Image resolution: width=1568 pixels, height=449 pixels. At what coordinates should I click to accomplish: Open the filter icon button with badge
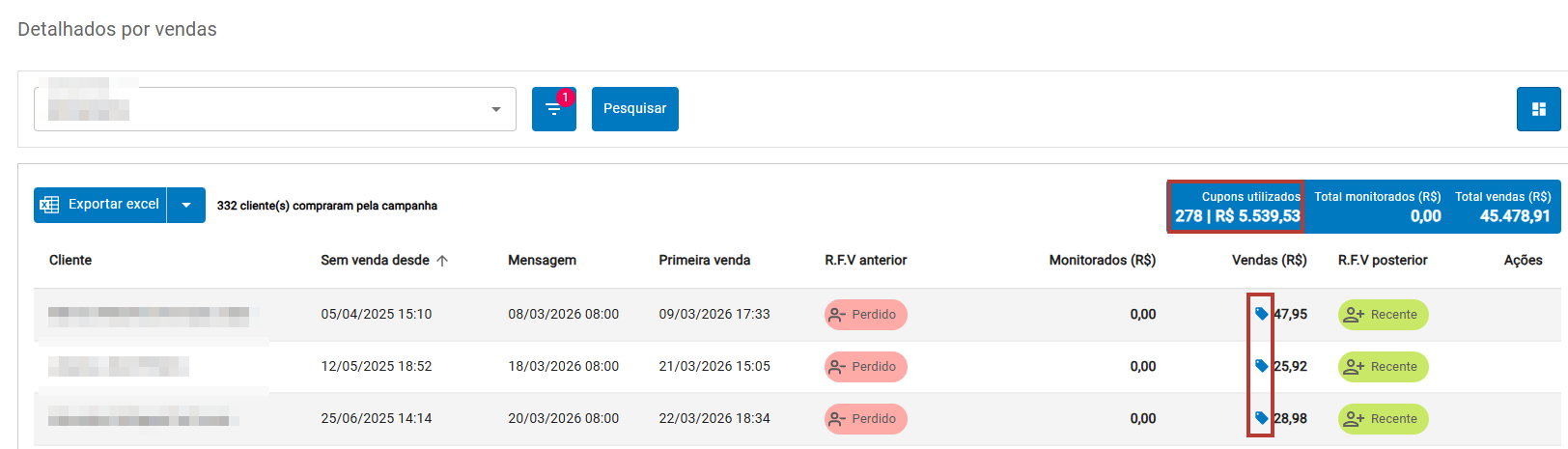coord(553,109)
